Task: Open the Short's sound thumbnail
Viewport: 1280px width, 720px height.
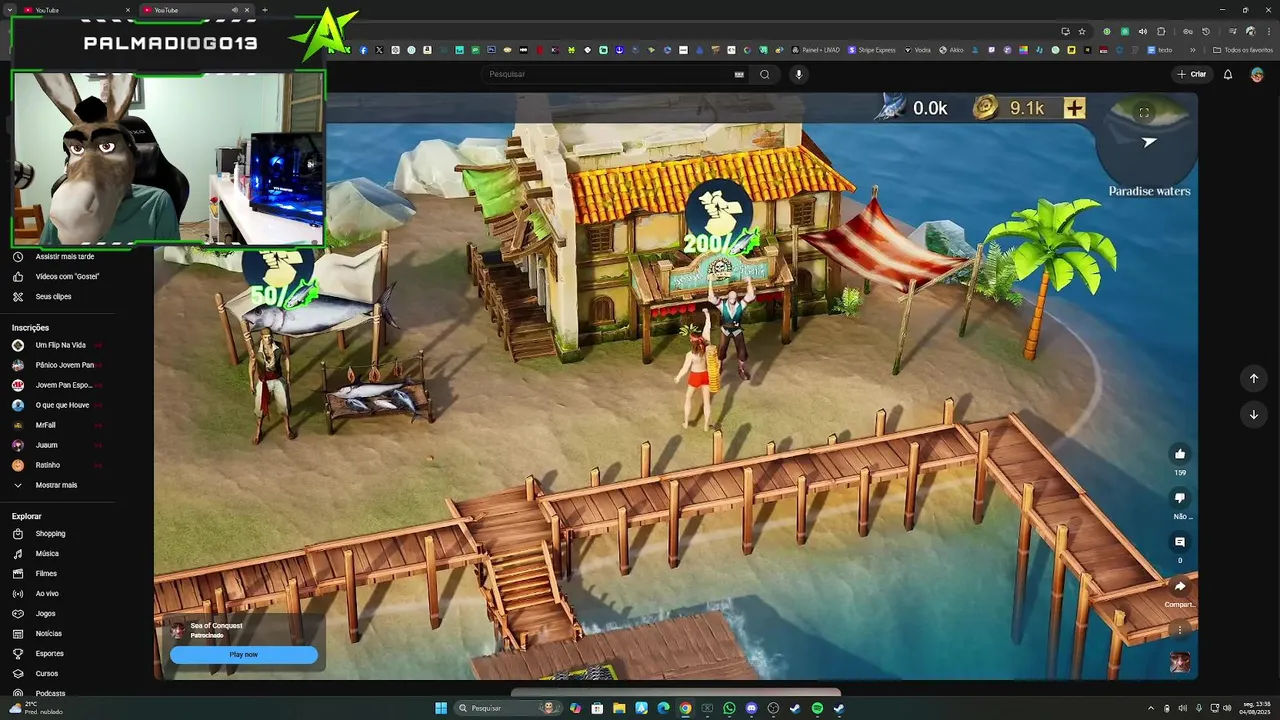Action: 1180,662
